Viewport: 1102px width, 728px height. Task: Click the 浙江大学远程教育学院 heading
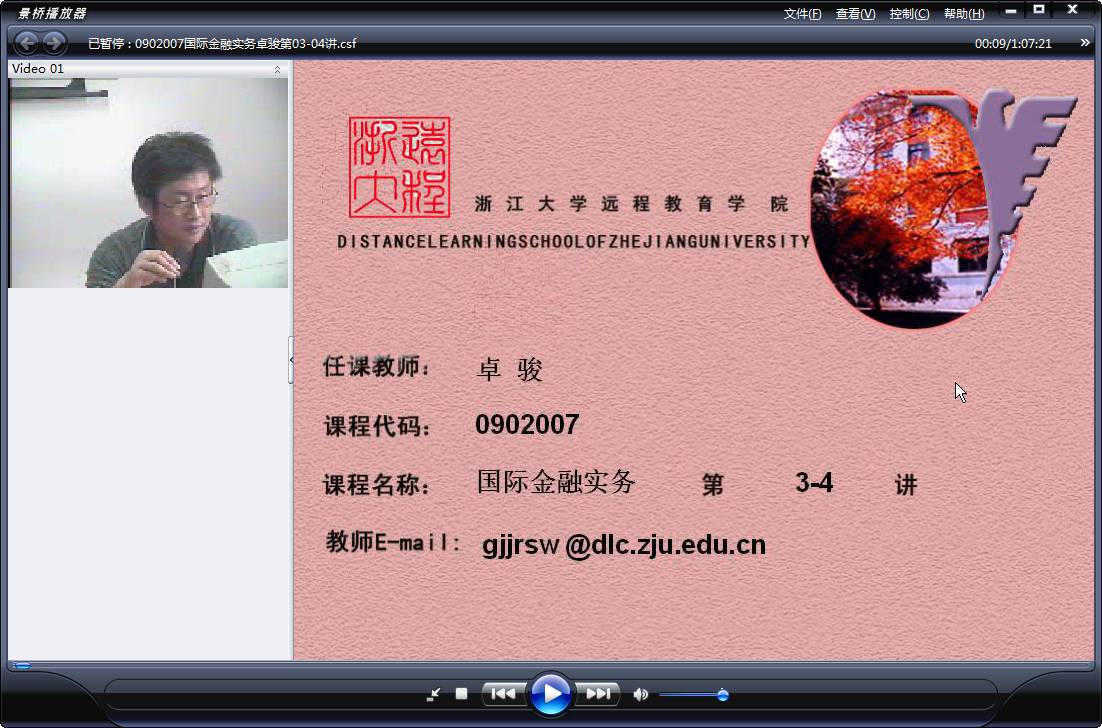coord(632,204)
